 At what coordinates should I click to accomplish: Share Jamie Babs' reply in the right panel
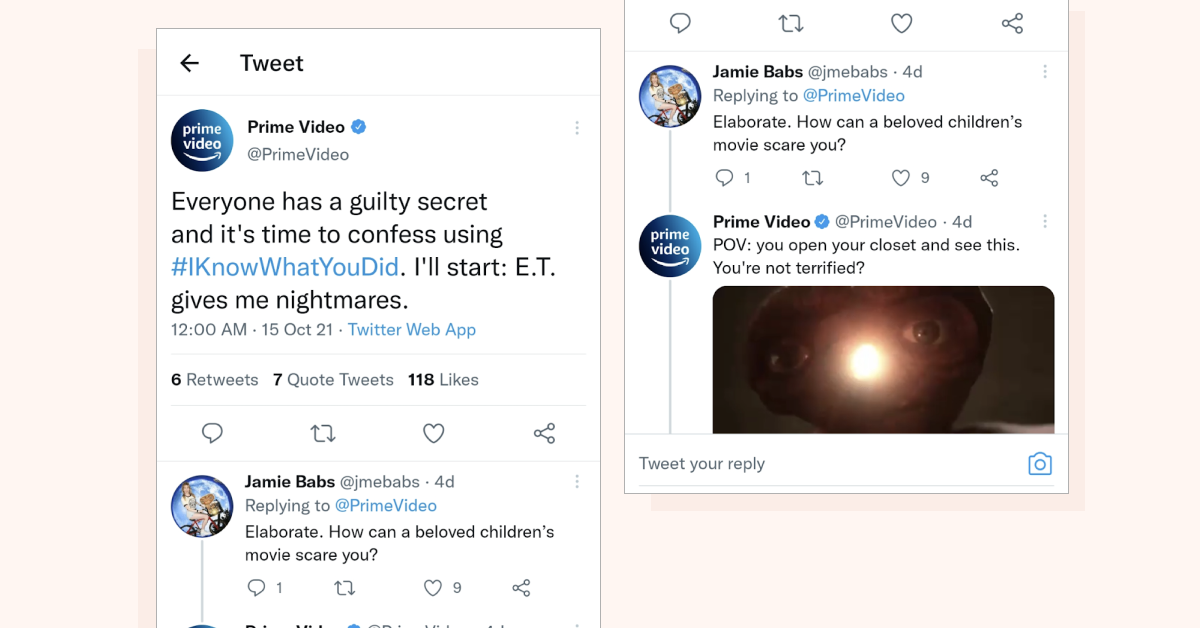(x=989, y=178)
